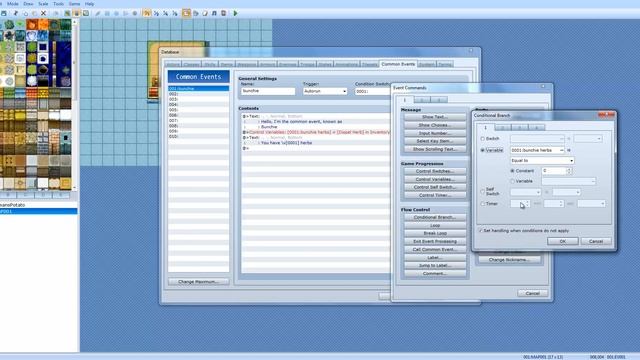Open the Self Switch state dropdown
640x360 pixels.
[567, 192]
